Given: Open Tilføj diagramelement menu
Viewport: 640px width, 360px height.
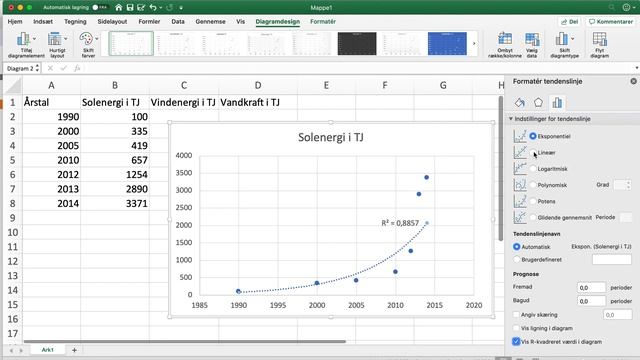Looking at the screenshot, I should click(x=26, y=45).
